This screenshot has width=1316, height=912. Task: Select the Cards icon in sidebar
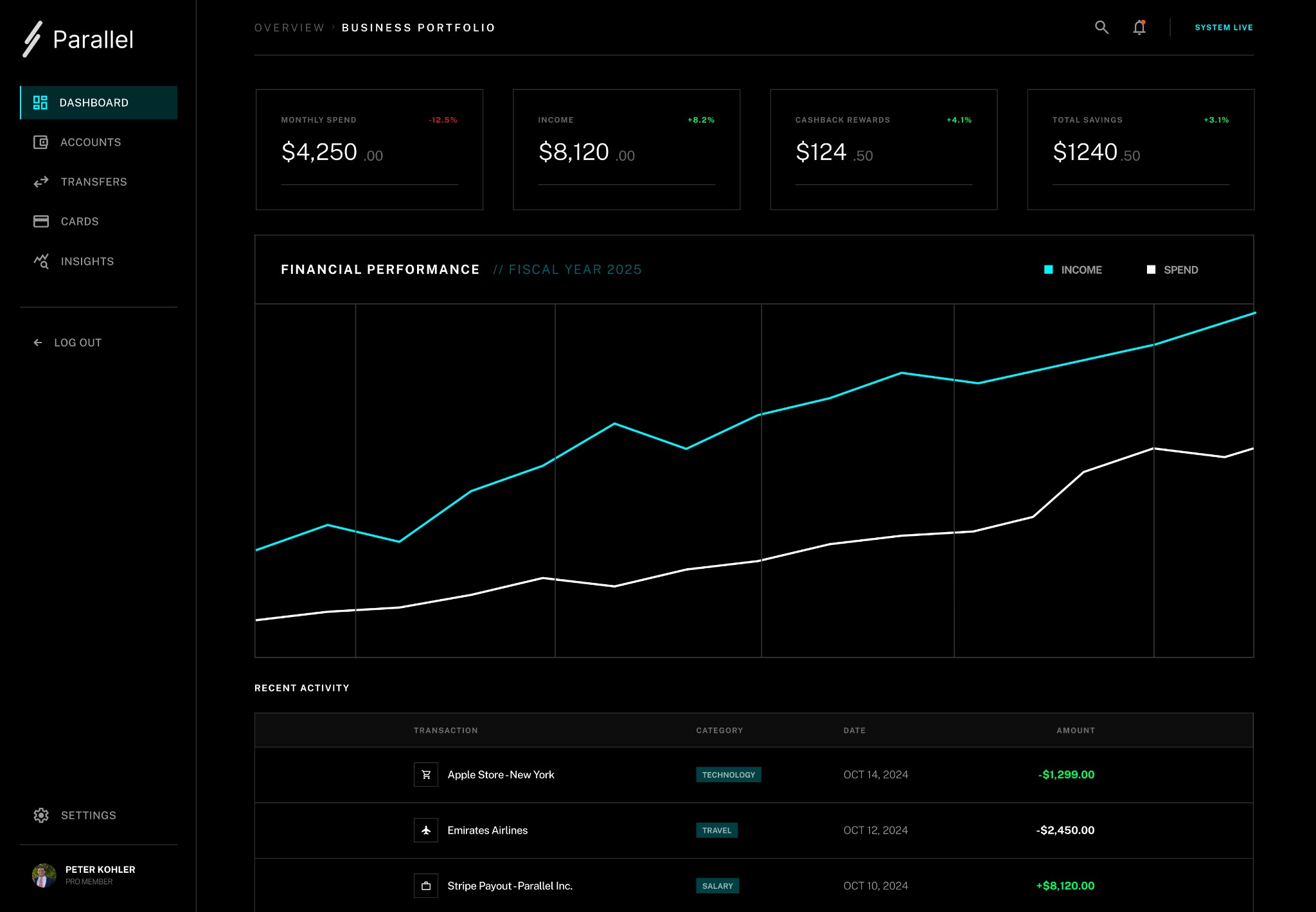coord(41,221)
